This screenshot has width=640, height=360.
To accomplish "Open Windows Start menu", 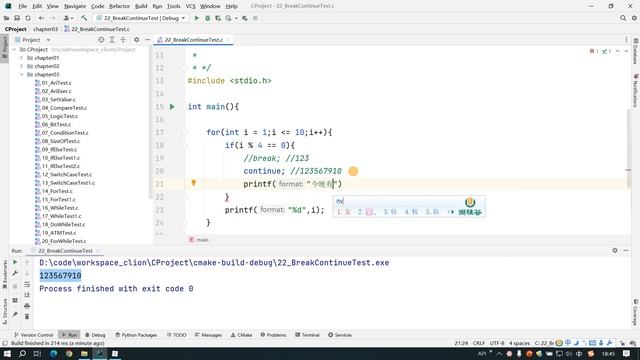I will tap(7, 353).
